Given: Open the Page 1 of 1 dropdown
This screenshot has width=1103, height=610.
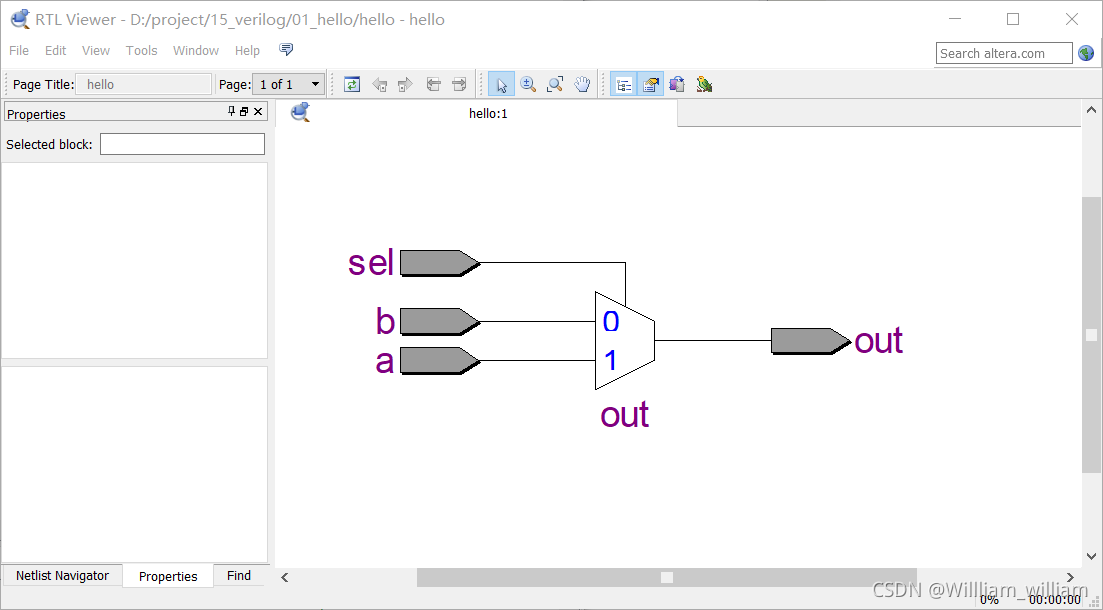Looking at the screenshot, I should tap(288, 84).
